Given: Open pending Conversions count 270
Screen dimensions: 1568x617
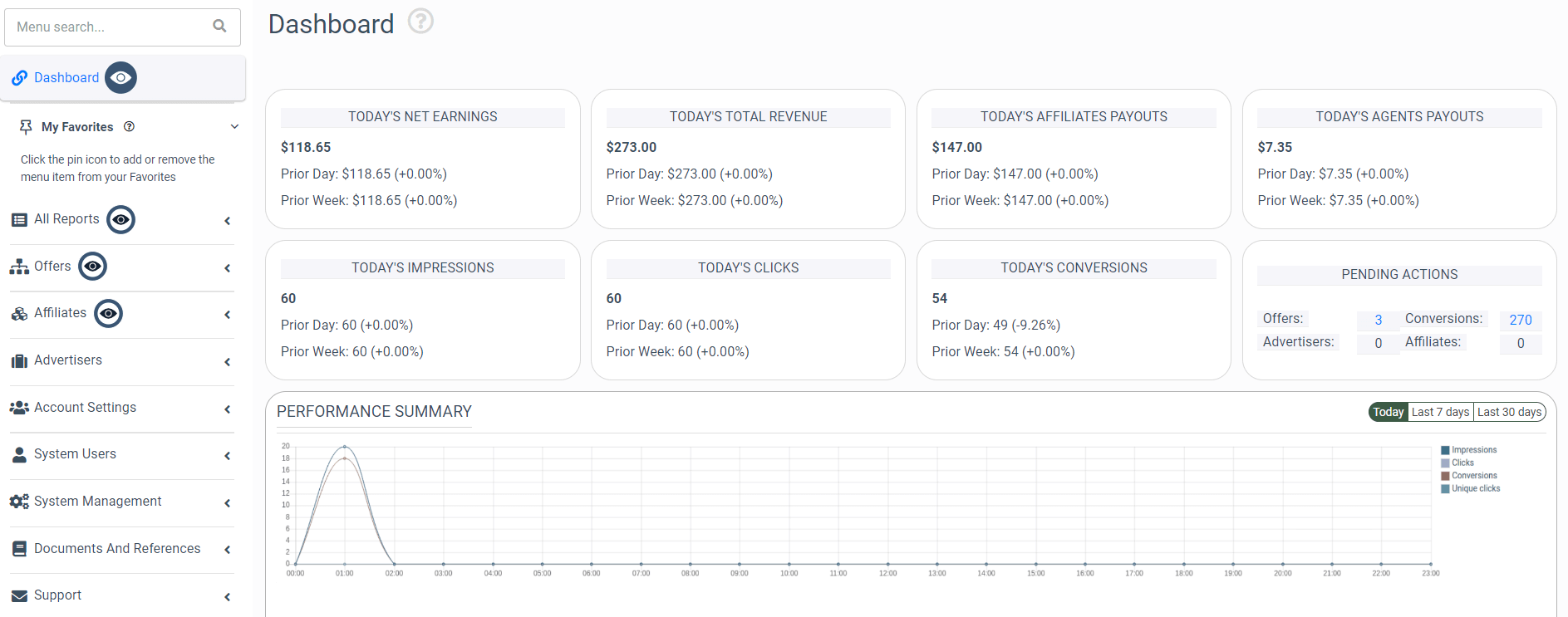Looking at the screenshot, I should 1521,321.
